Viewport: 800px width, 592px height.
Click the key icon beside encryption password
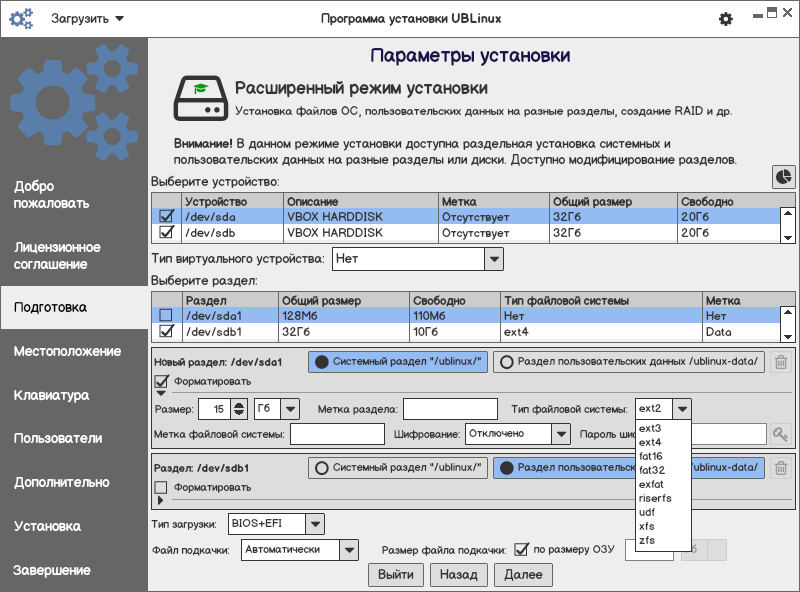click(780, 434)
